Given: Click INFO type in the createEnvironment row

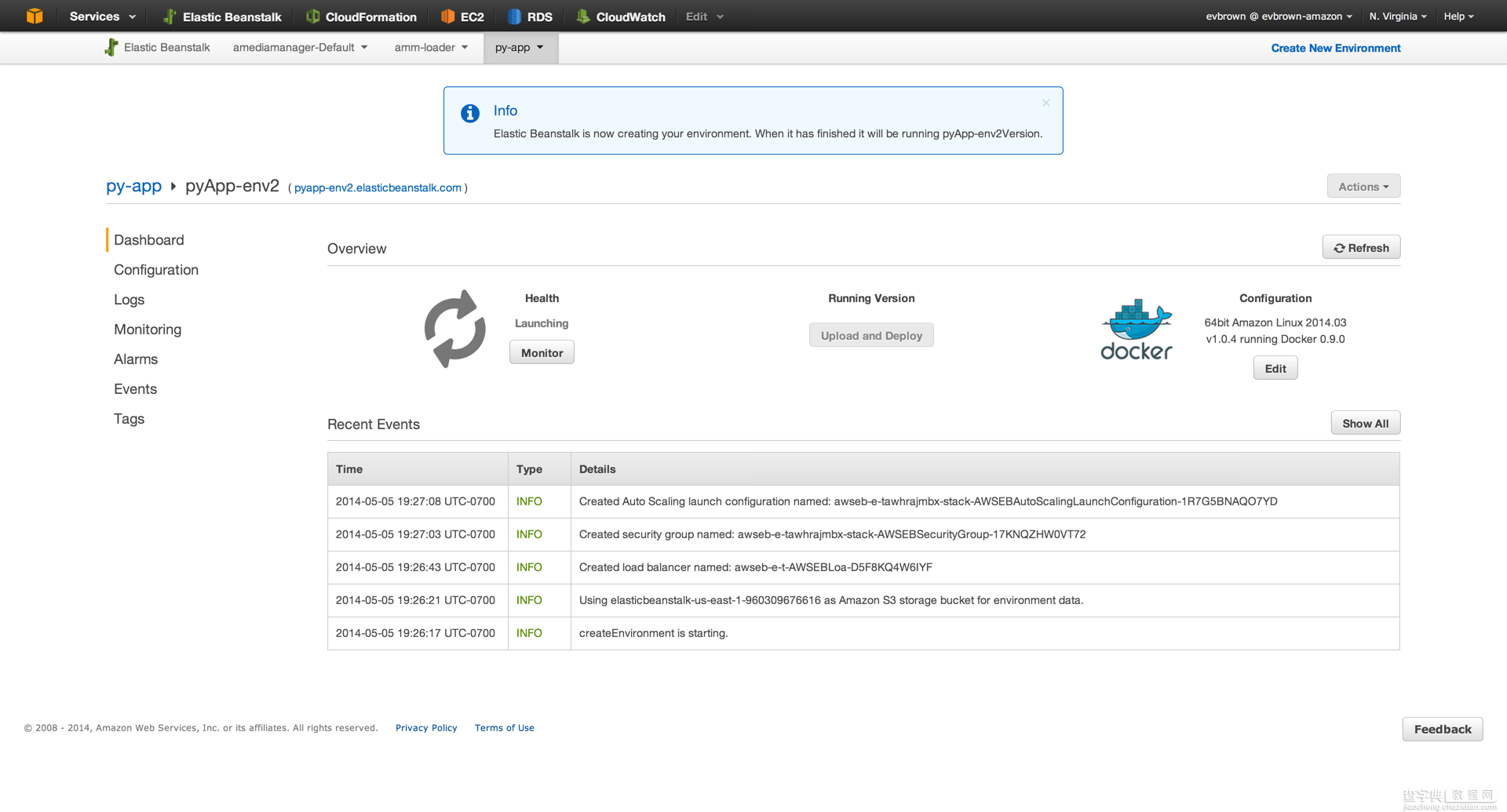Looking at the screenshot, I should click(x=529, y=633).
